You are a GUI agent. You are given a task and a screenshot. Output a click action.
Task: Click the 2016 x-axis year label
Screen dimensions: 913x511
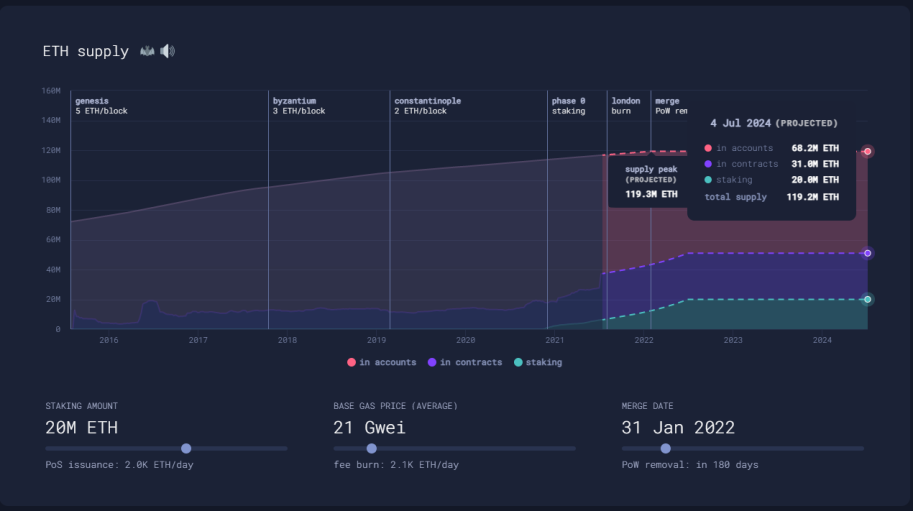tap(109, 340)
